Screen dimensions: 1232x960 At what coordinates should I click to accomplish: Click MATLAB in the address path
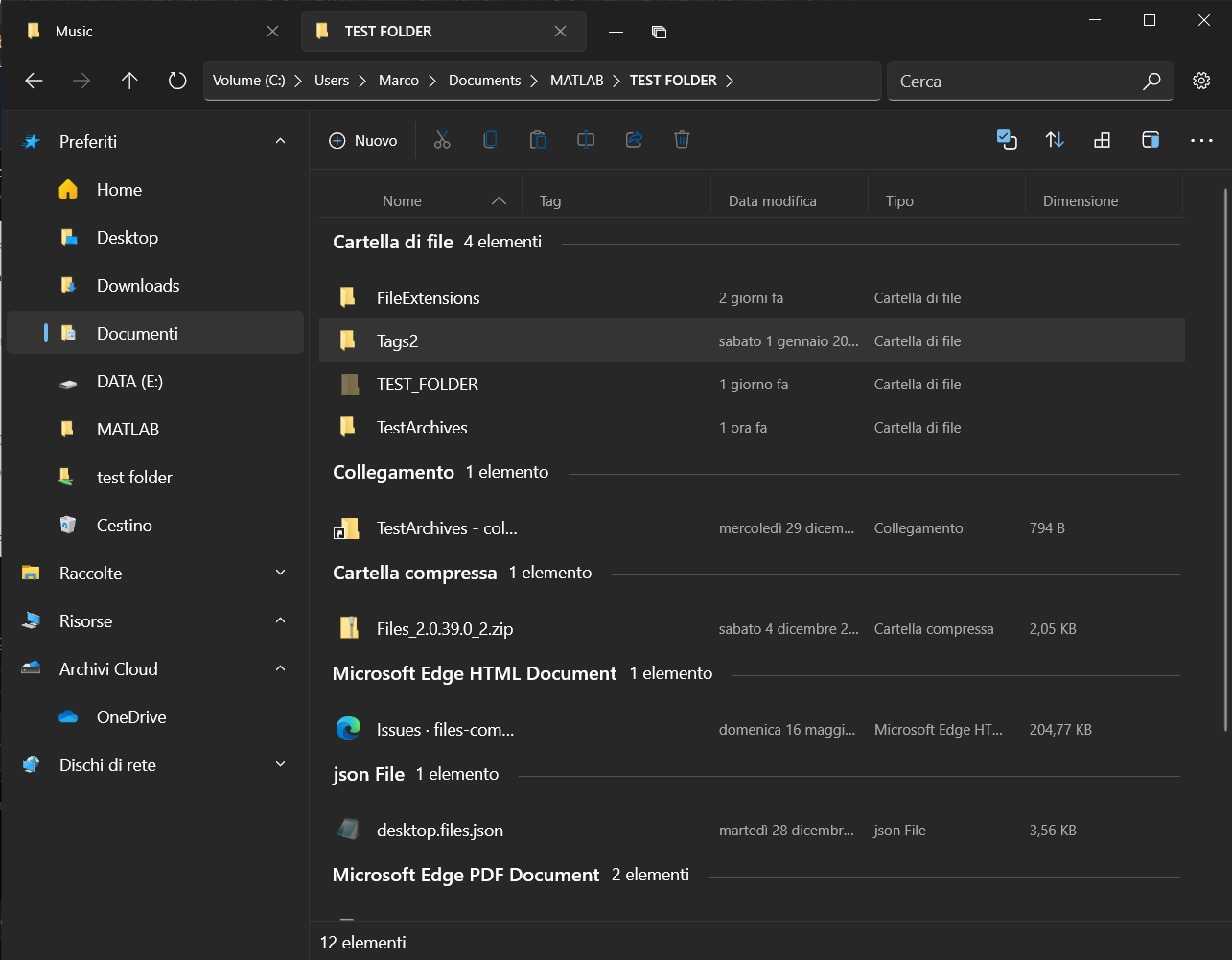(x=577, y=81)
